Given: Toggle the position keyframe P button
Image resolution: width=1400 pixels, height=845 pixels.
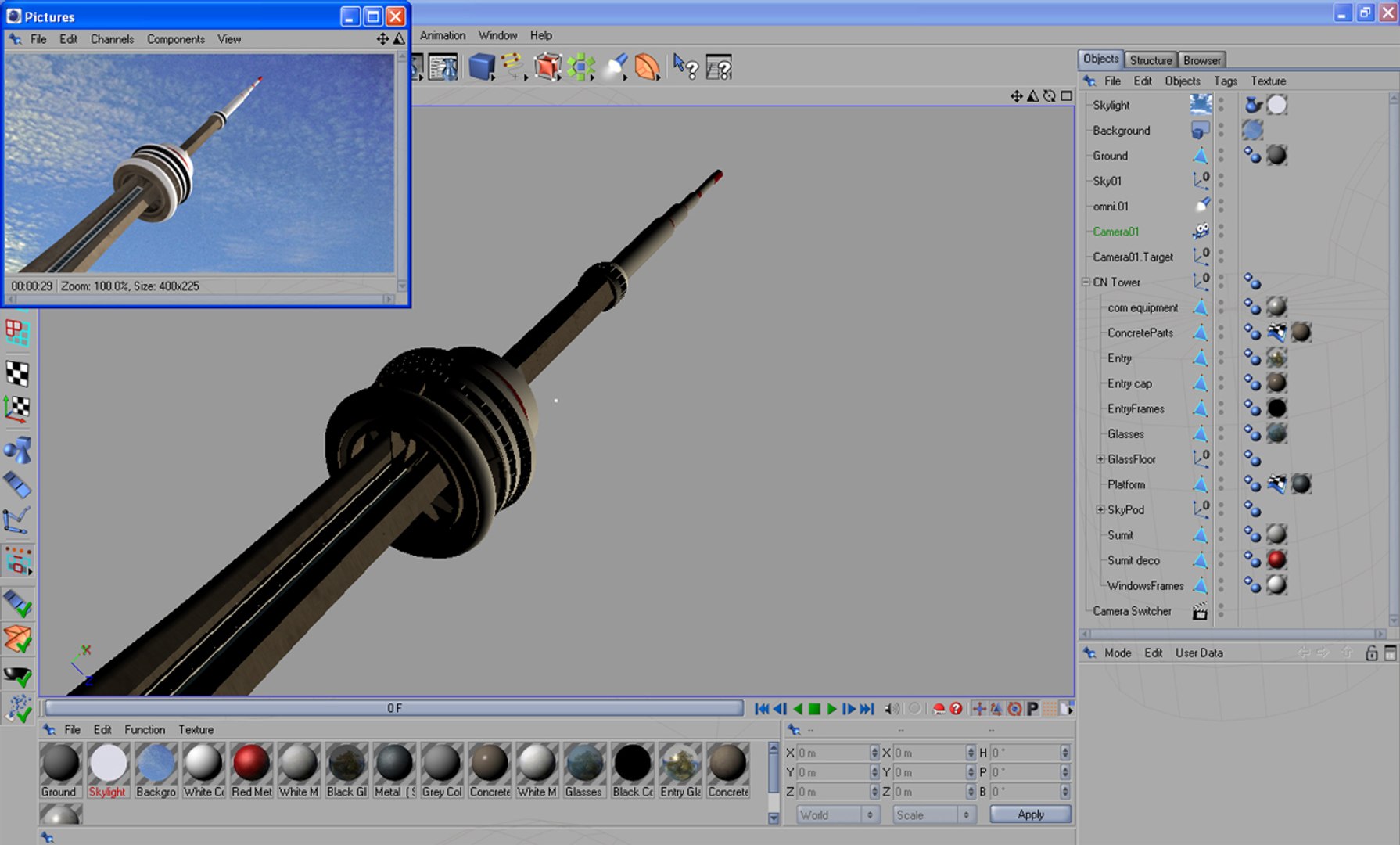Looking at the screenshot, I should pyautogui.click(x=1032, y=709).
